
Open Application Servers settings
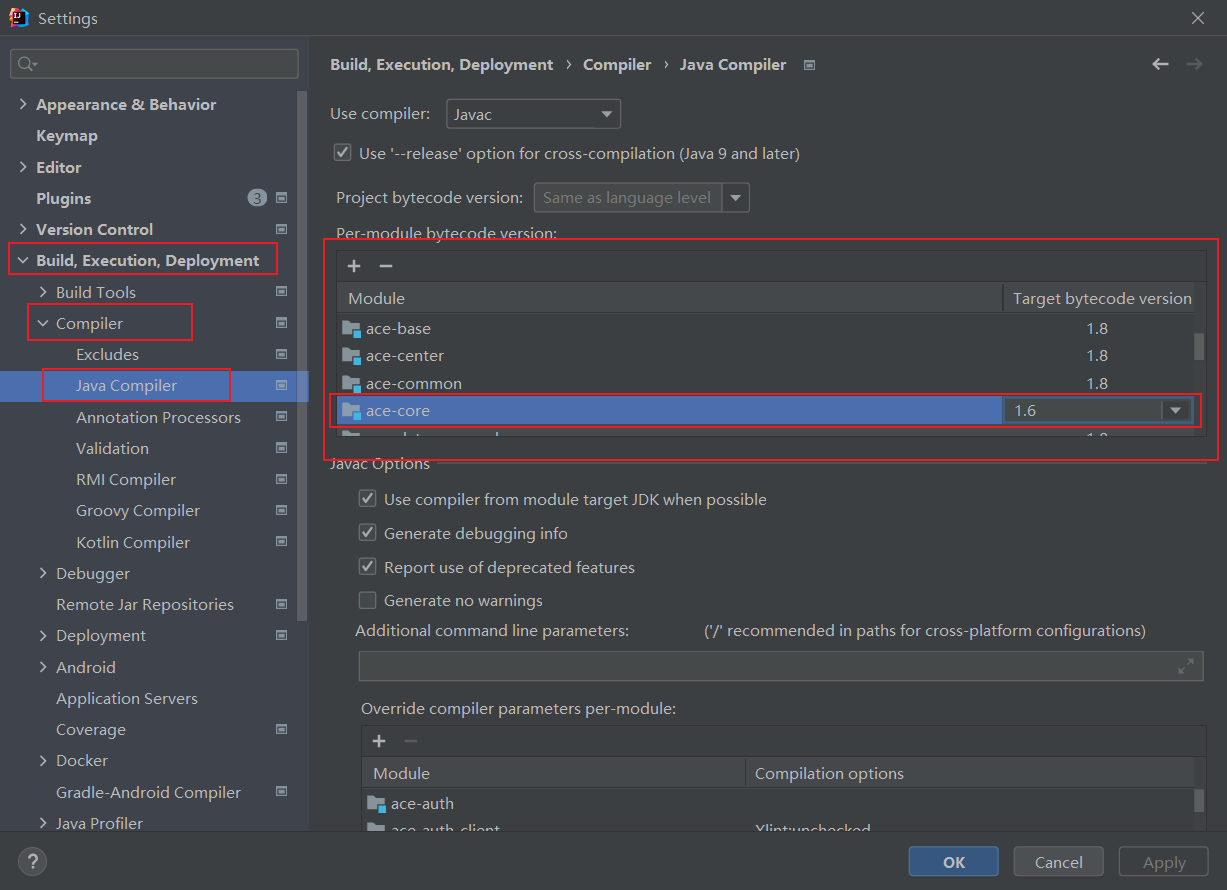click(127, 698)
